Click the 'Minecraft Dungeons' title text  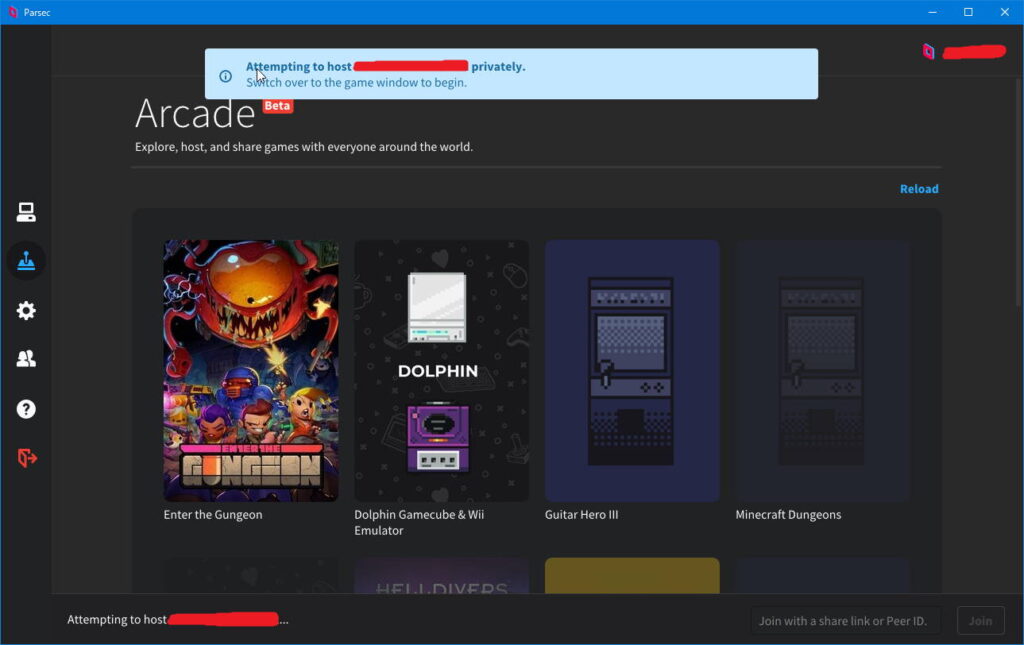coord(788,514)
